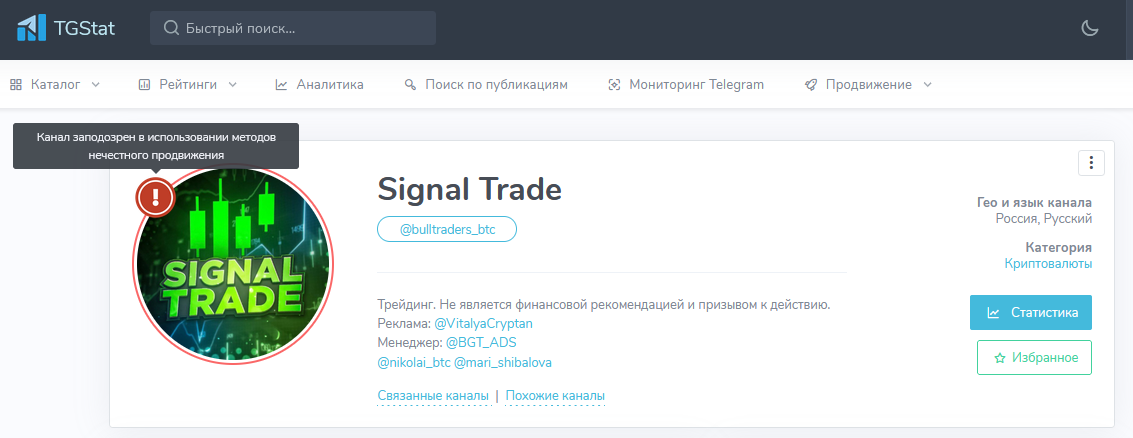Viewport: 1133px width, 438px height.
Task: Click the Статистика button
Action: pyautogui.click(x=1030, y=312)
